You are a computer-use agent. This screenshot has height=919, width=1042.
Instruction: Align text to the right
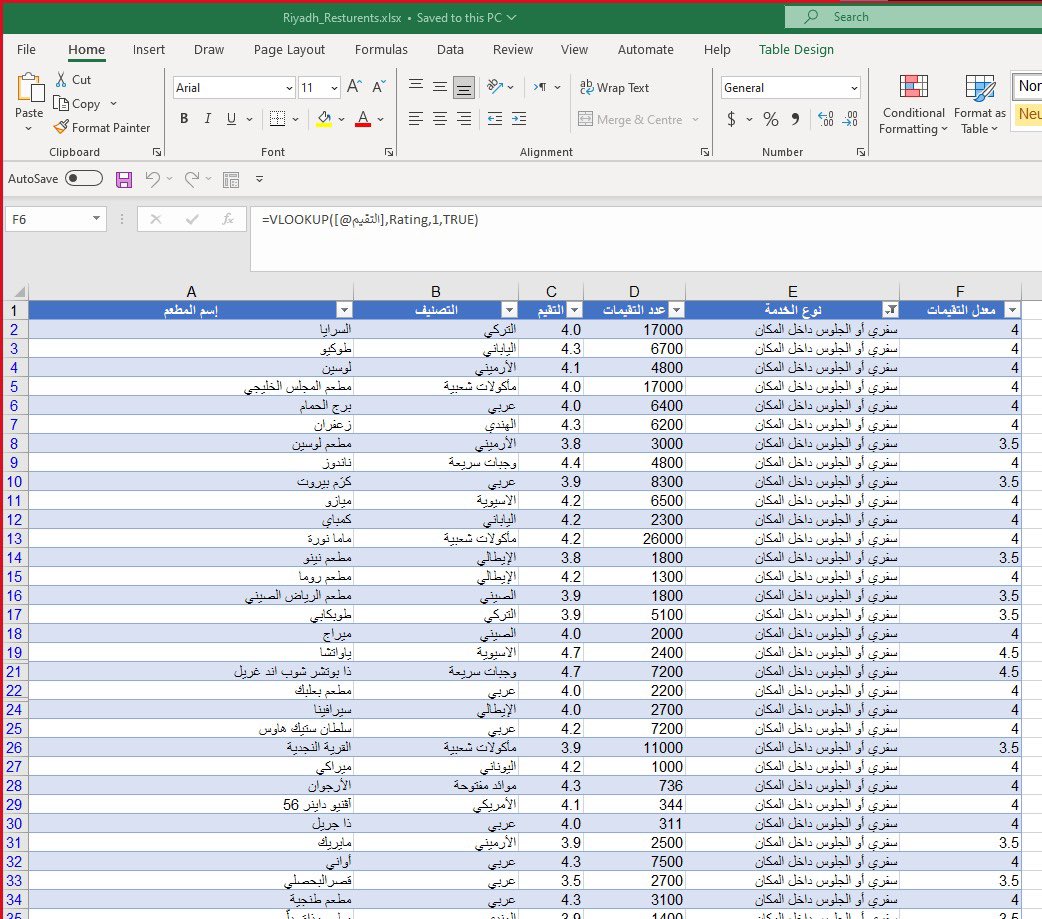464,119
